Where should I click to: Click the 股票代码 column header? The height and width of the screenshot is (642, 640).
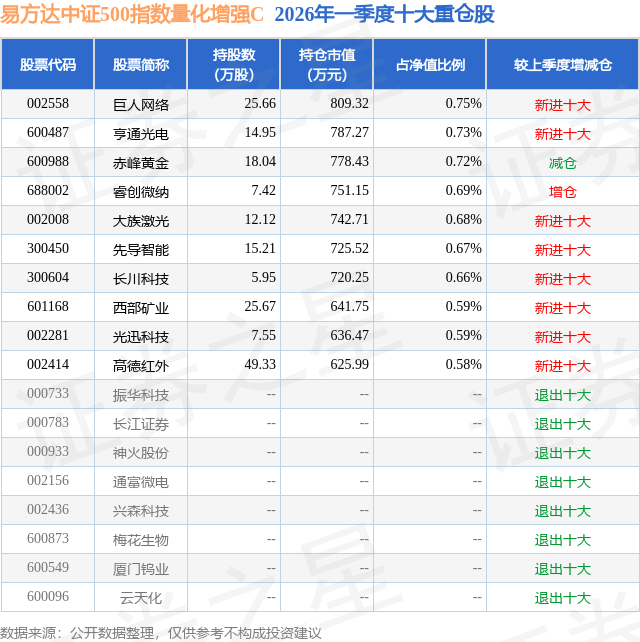click(48, 64)
